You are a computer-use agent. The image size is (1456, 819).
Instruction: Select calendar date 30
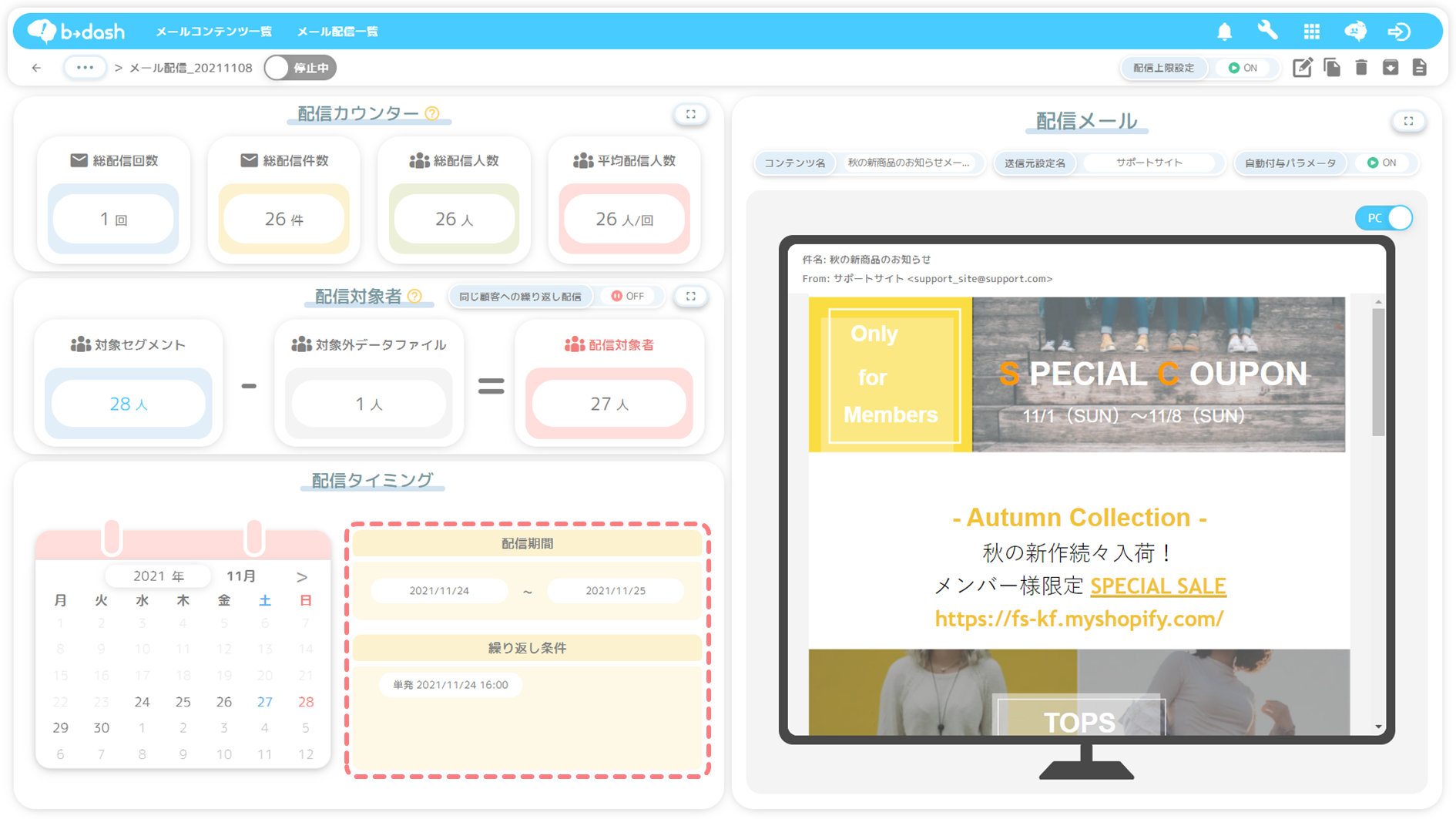[x=101, y=728]
